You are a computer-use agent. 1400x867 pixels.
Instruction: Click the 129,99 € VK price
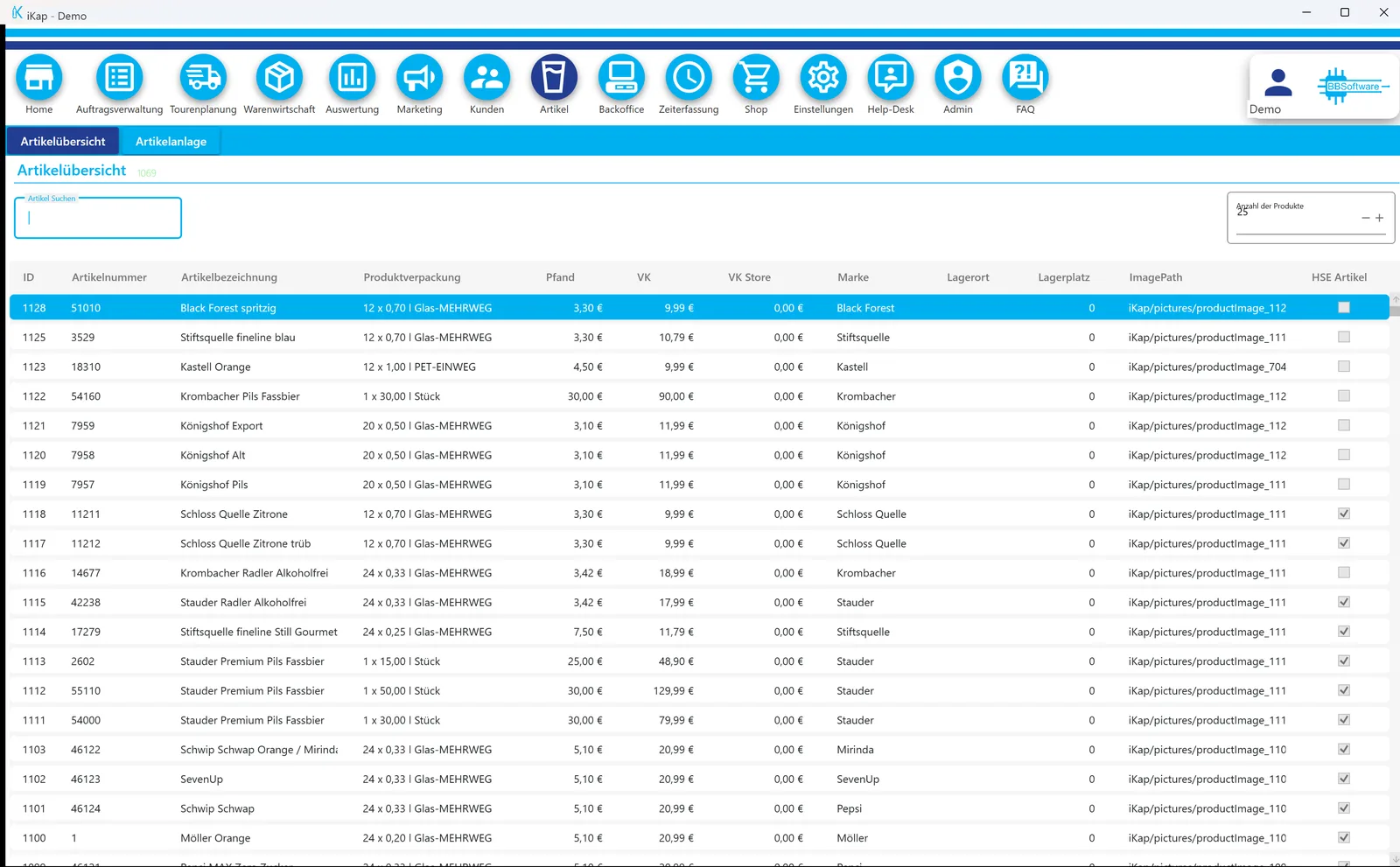tap(674, 690)
